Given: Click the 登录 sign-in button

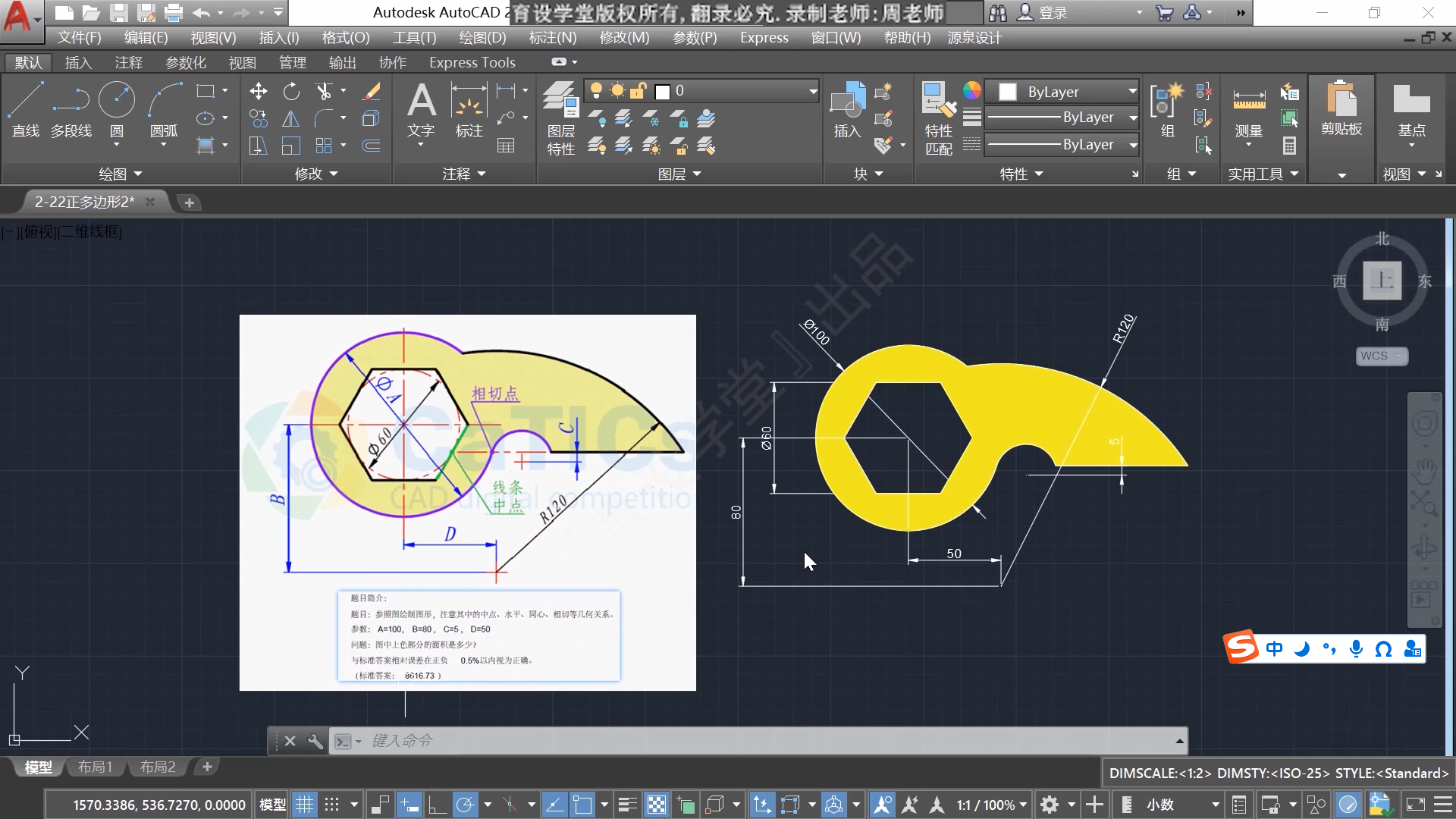Looking at the screenshot, I should 1041,13.
